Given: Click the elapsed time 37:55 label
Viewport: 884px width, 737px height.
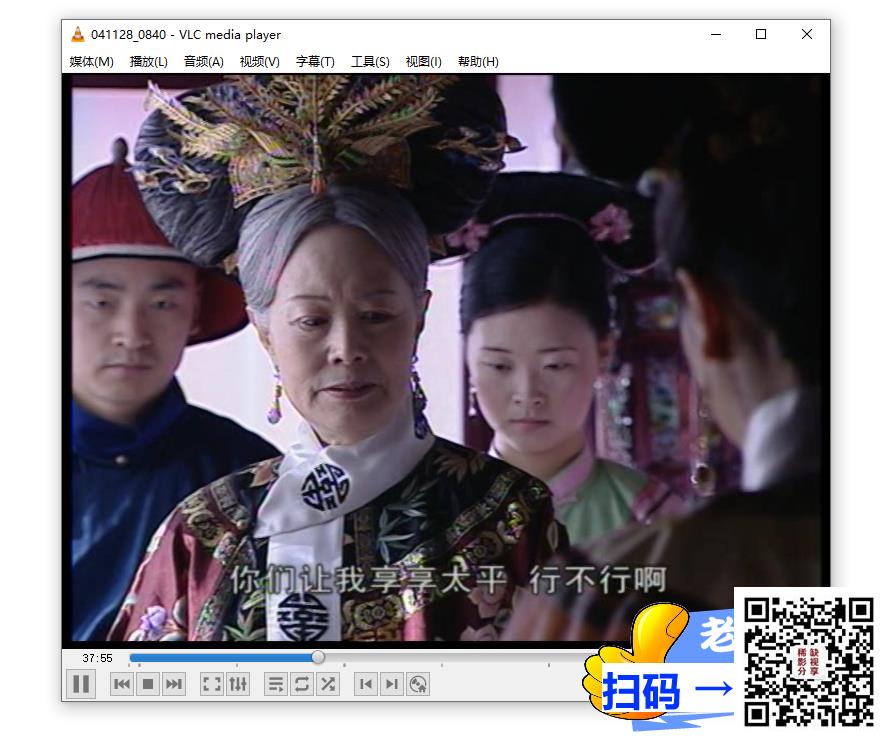Looking at the screenshot, I should [97, 658].
